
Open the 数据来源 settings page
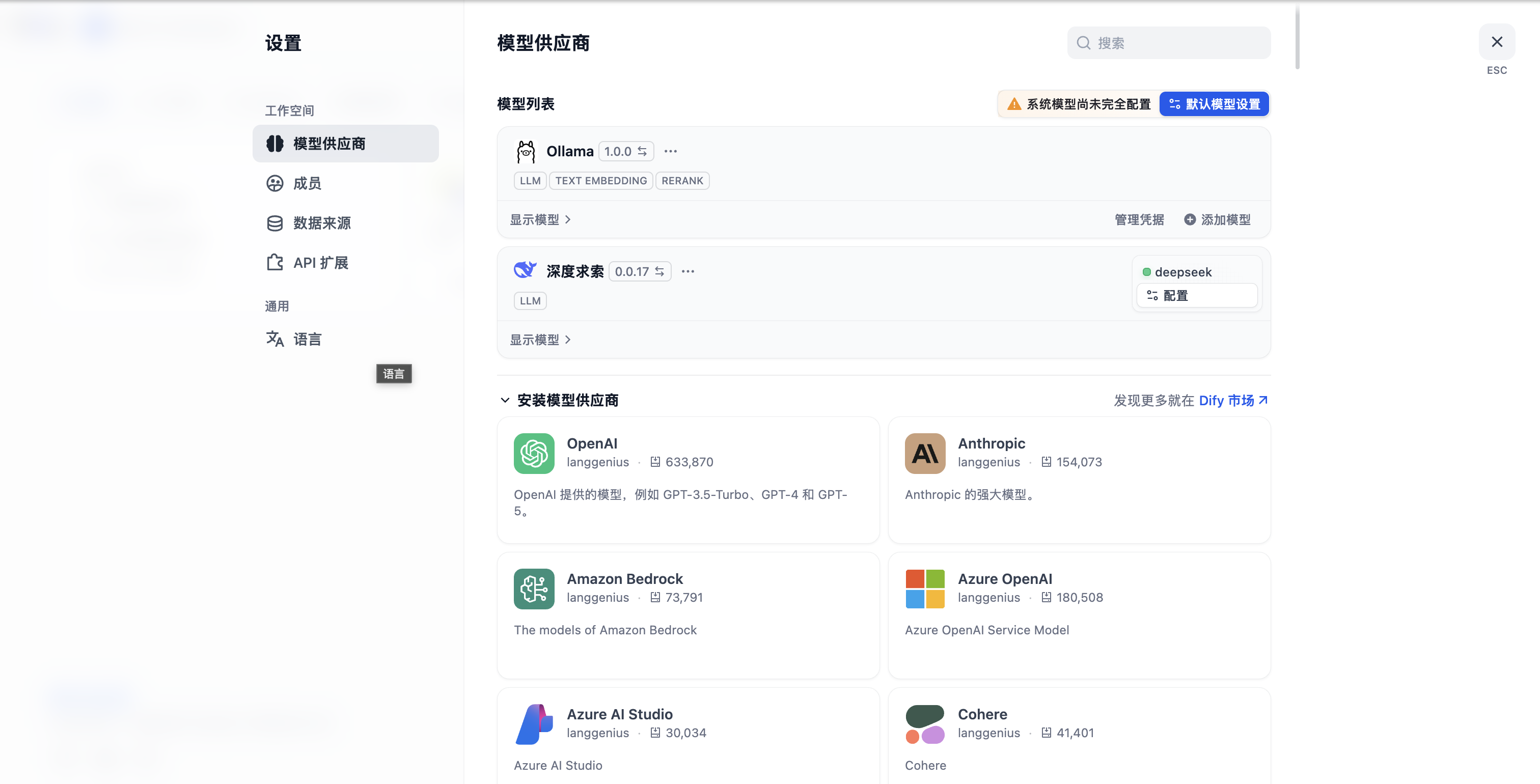click(346, 223)
